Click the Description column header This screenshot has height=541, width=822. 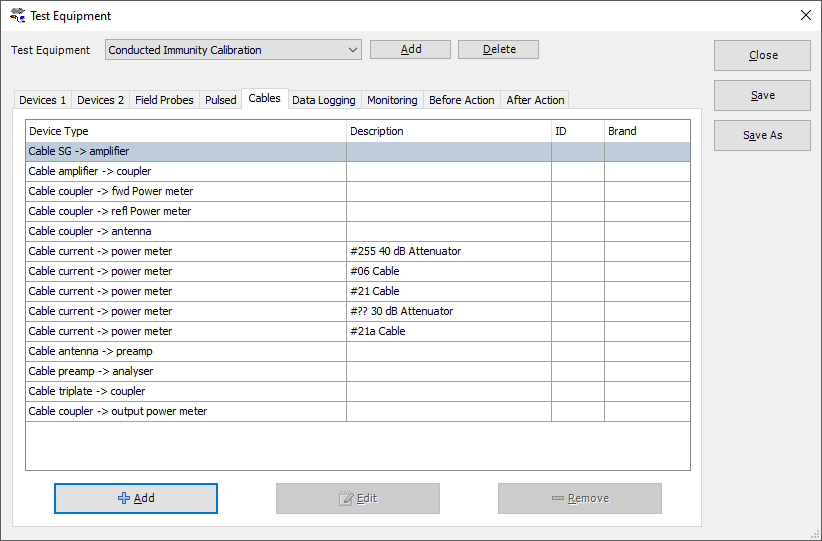pos(449,131)
